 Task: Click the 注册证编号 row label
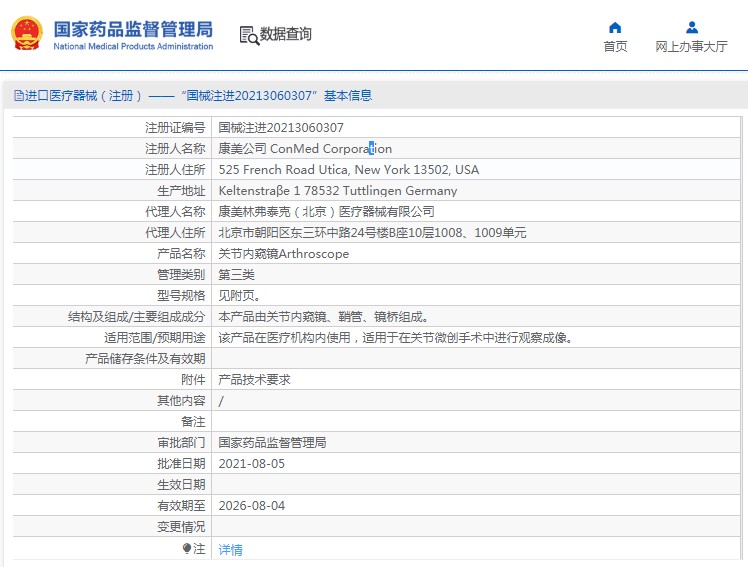pos(175,128)
